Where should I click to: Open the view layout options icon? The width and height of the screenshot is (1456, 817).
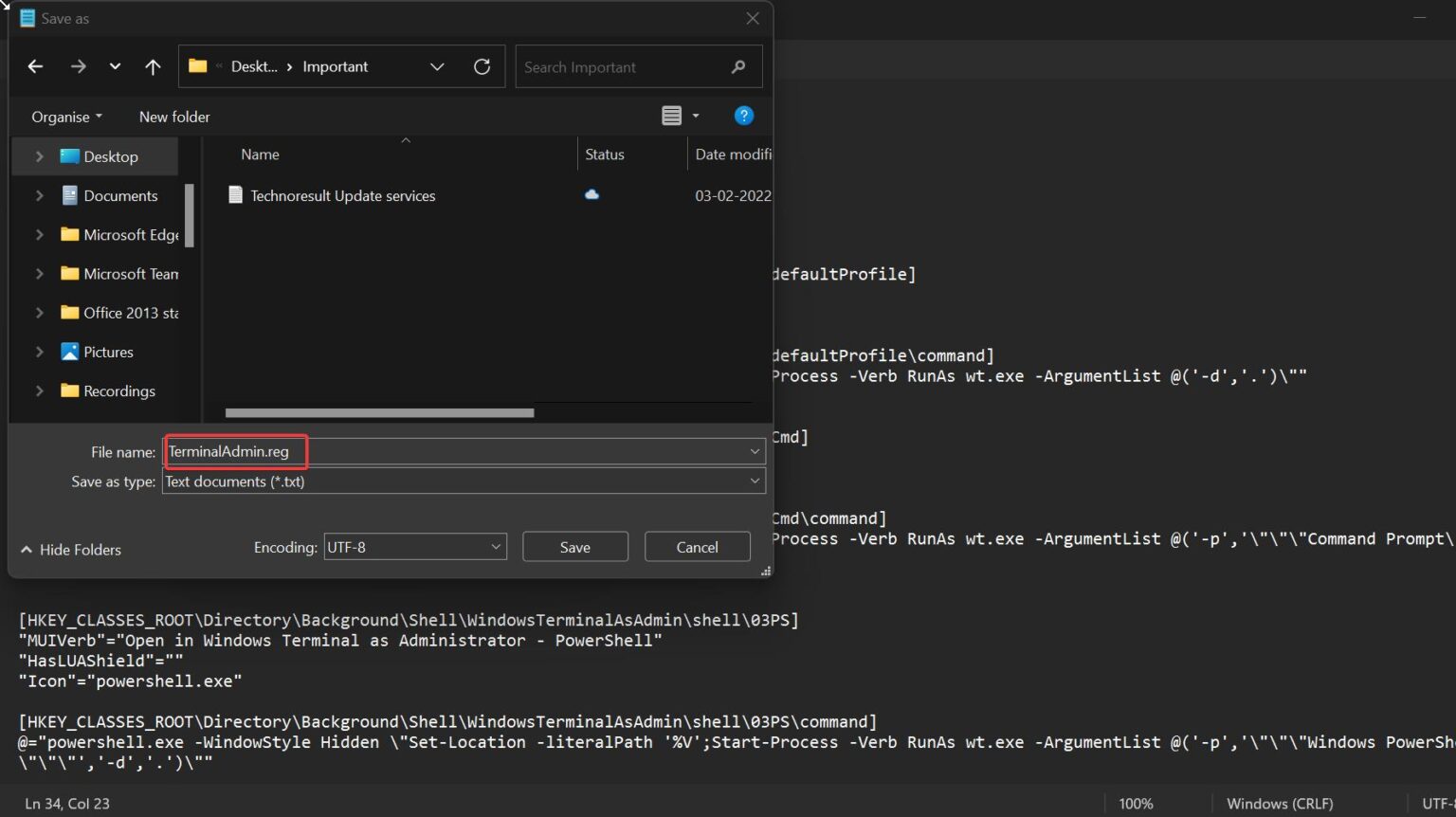click(x=672, y=116)
